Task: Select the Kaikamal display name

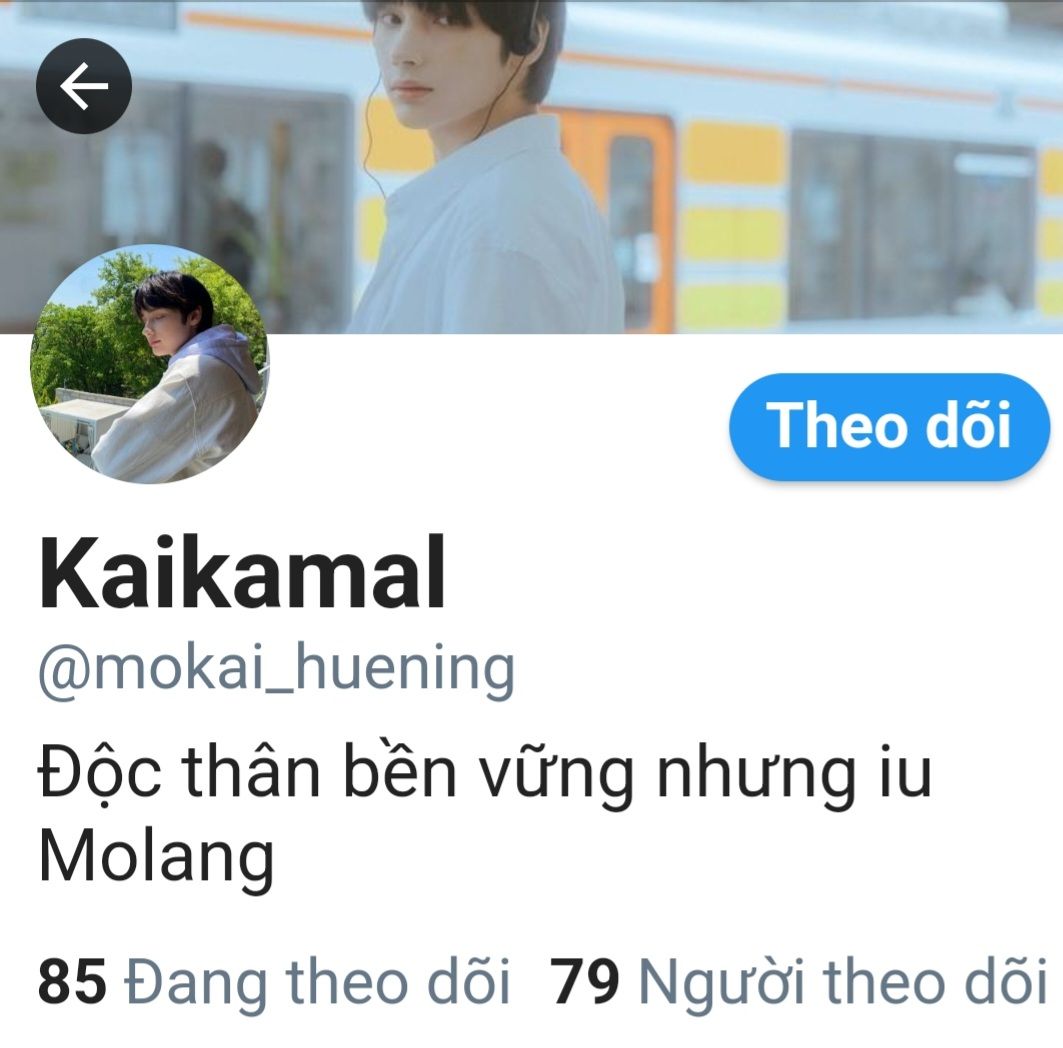Action: [242, 573]
